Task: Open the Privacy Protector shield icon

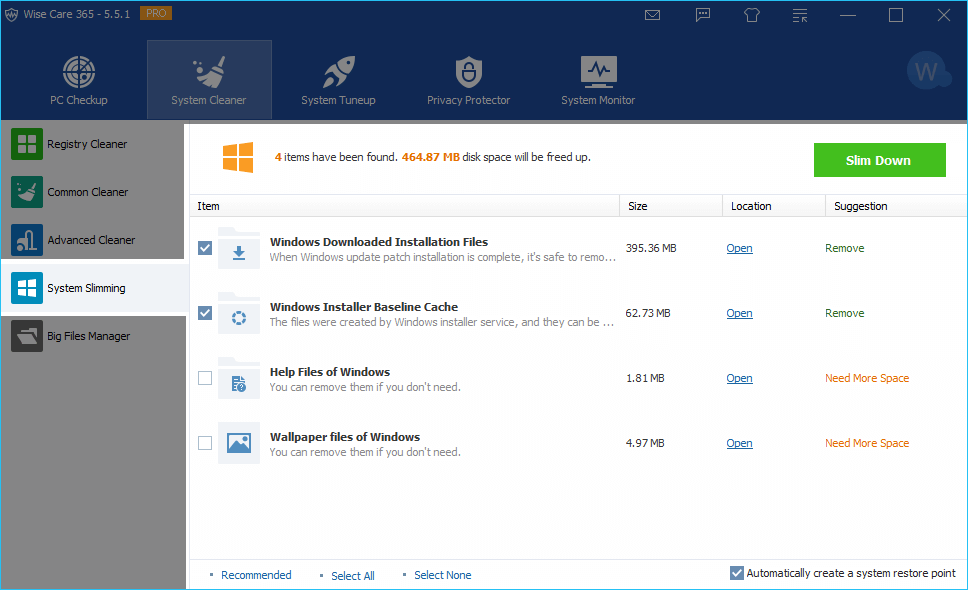Action: click(469, 72)
